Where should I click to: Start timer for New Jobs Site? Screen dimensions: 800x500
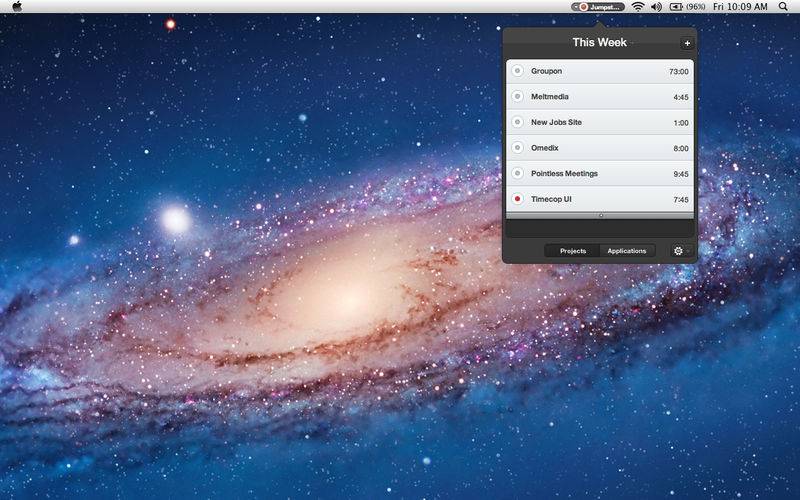click(517, 122)
